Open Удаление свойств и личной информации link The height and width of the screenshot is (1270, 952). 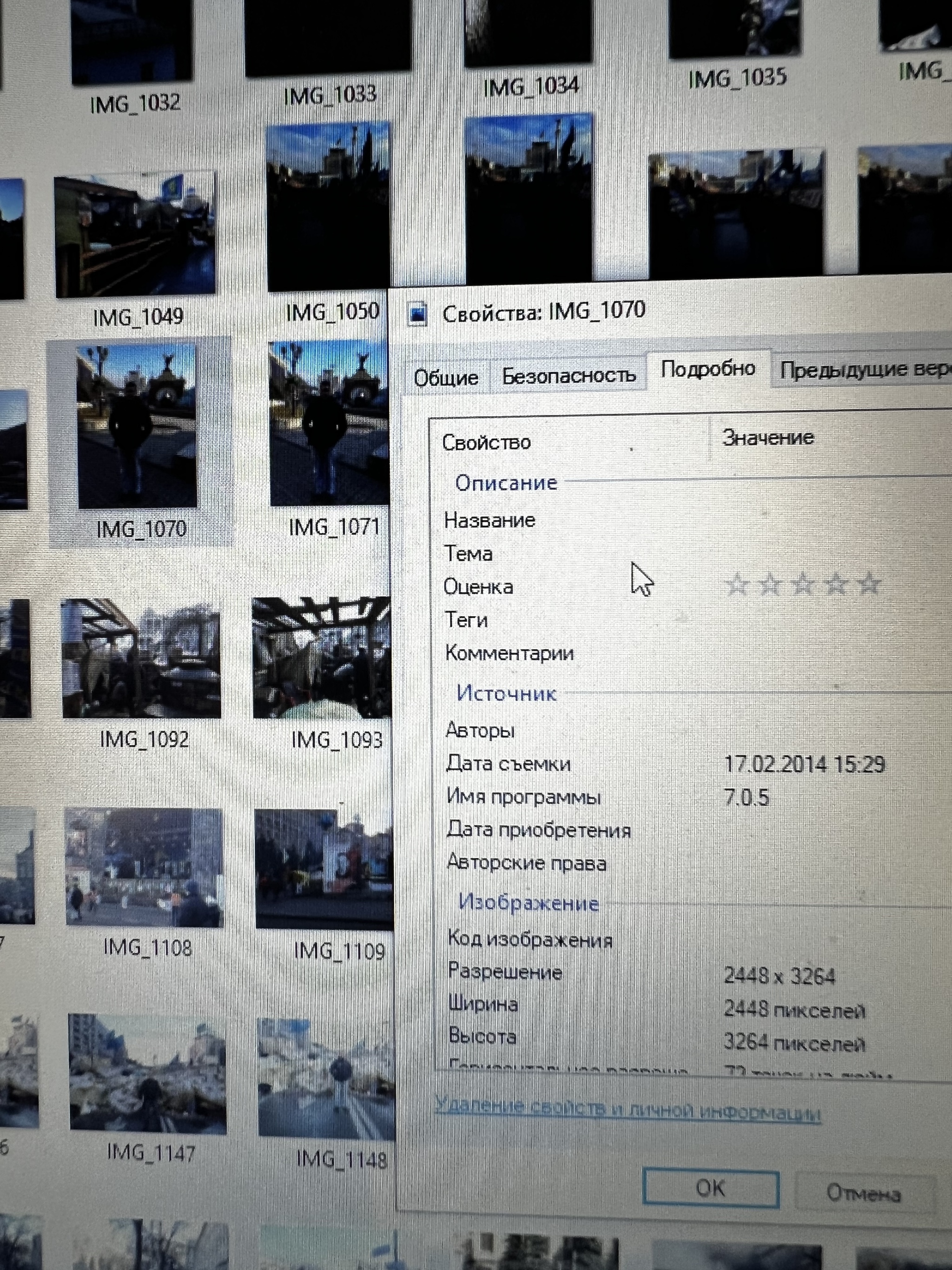(x=627, y=1111)
